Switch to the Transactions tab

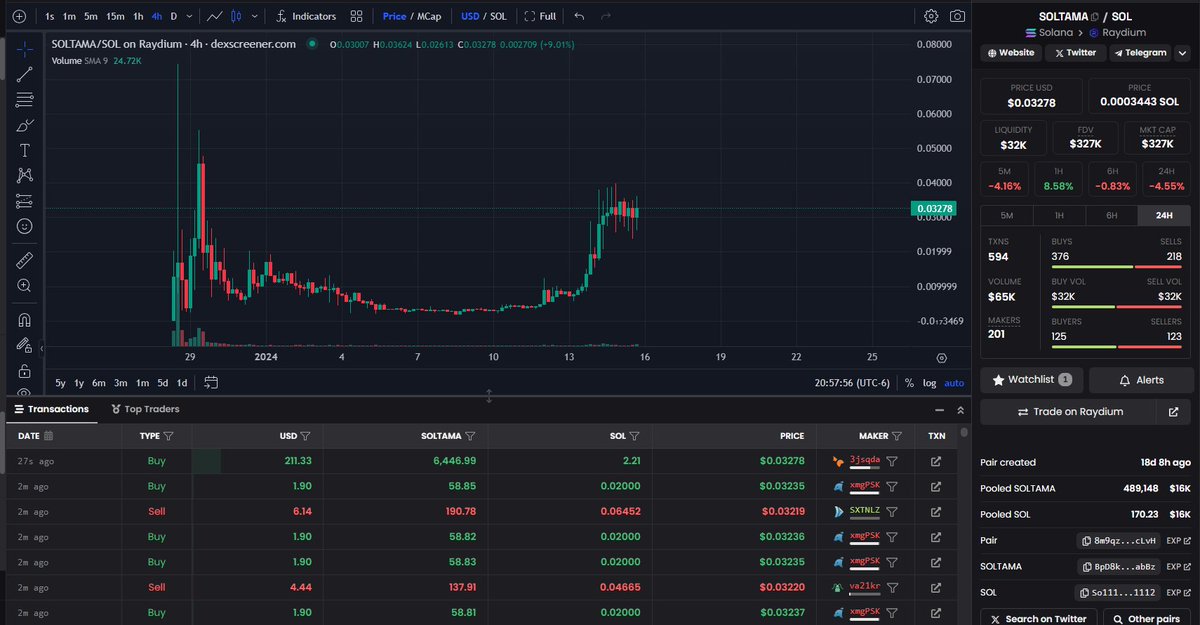[x=52, y=409]
